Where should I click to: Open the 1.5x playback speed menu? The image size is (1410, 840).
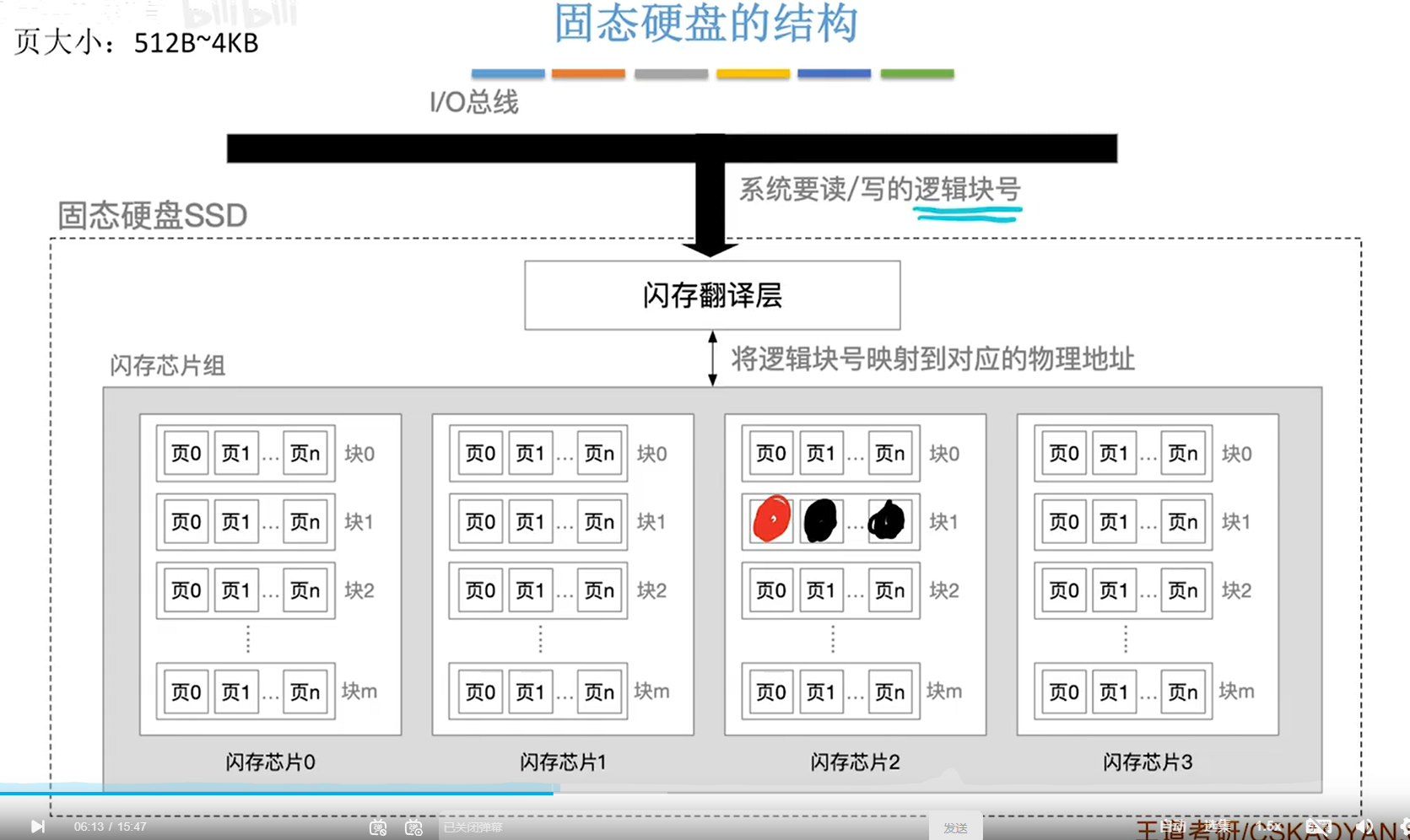(x=1268, y=827)
